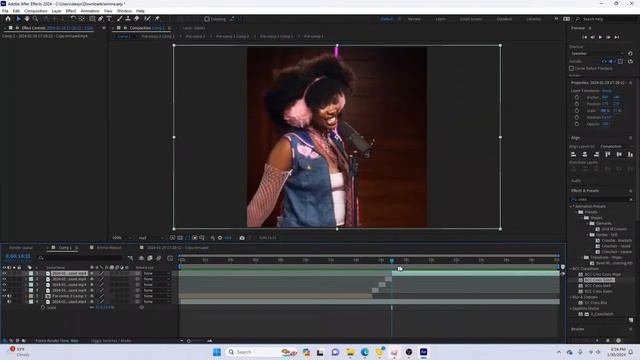
Task: Open Align Layers to Composition dropdown
Action: tap(616, 146)
